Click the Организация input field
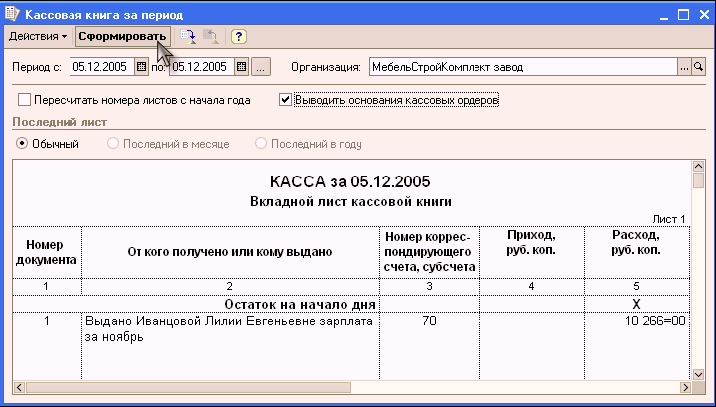This screenshot has width=716, height=407. tap(520, 67)
